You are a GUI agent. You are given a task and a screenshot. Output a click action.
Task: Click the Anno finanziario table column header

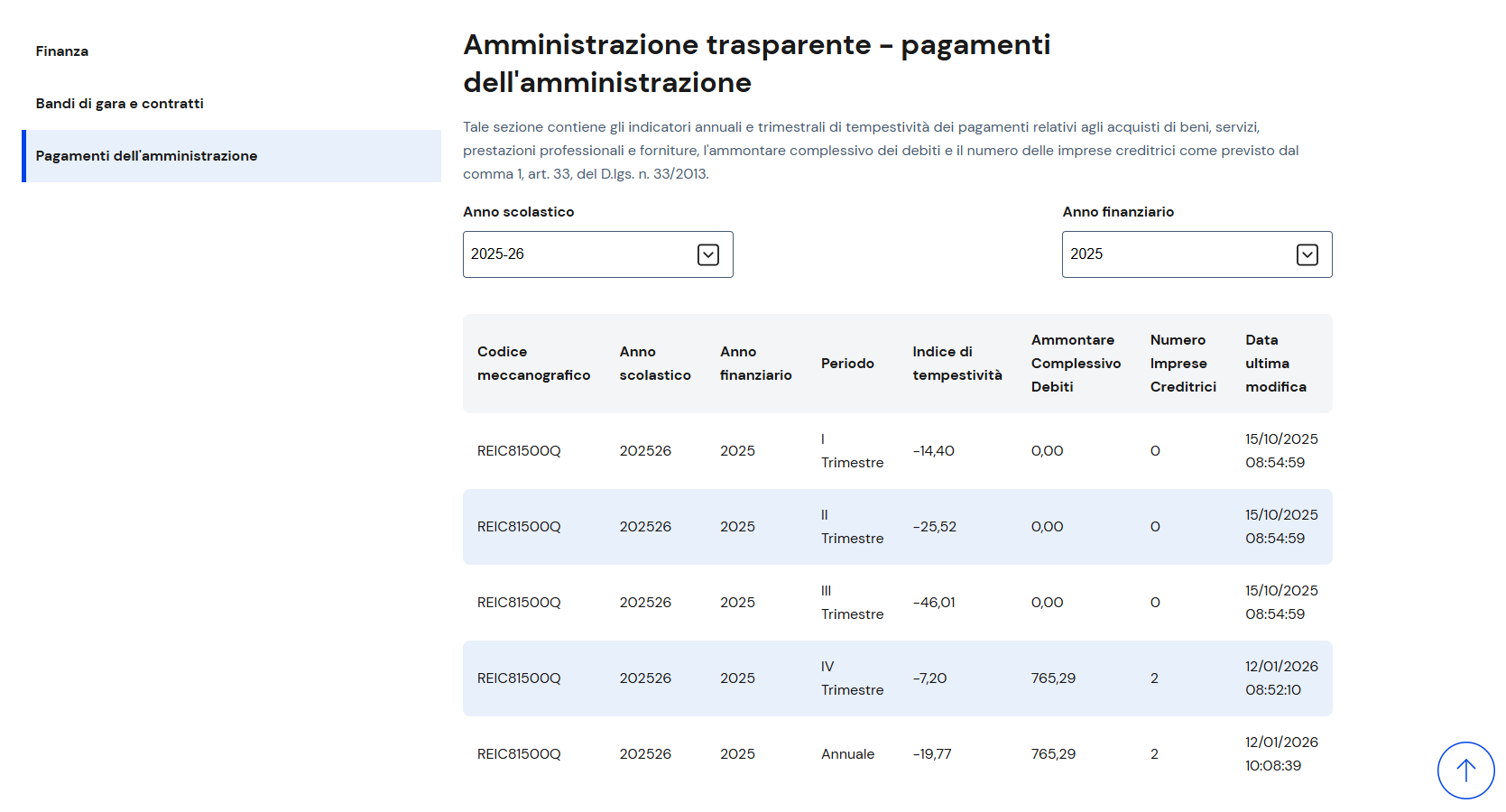(755, 364)
